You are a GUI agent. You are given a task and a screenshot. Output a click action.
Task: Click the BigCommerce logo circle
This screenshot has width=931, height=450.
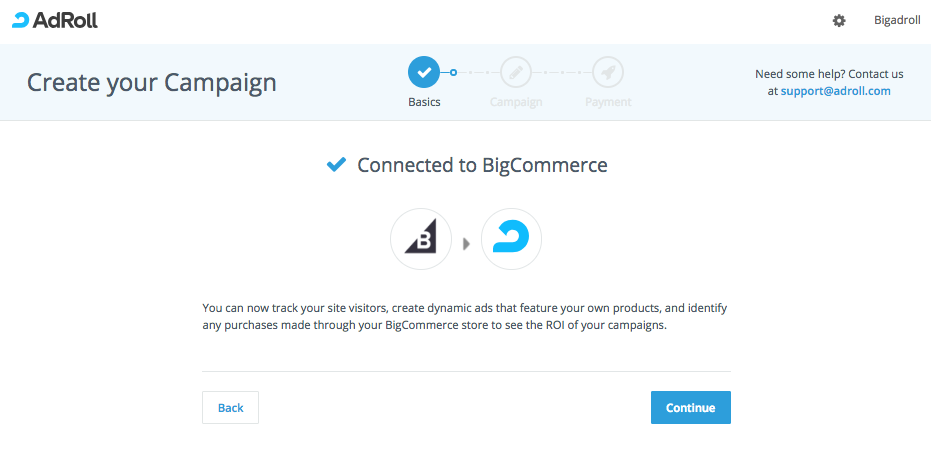(x=421, y=239)
